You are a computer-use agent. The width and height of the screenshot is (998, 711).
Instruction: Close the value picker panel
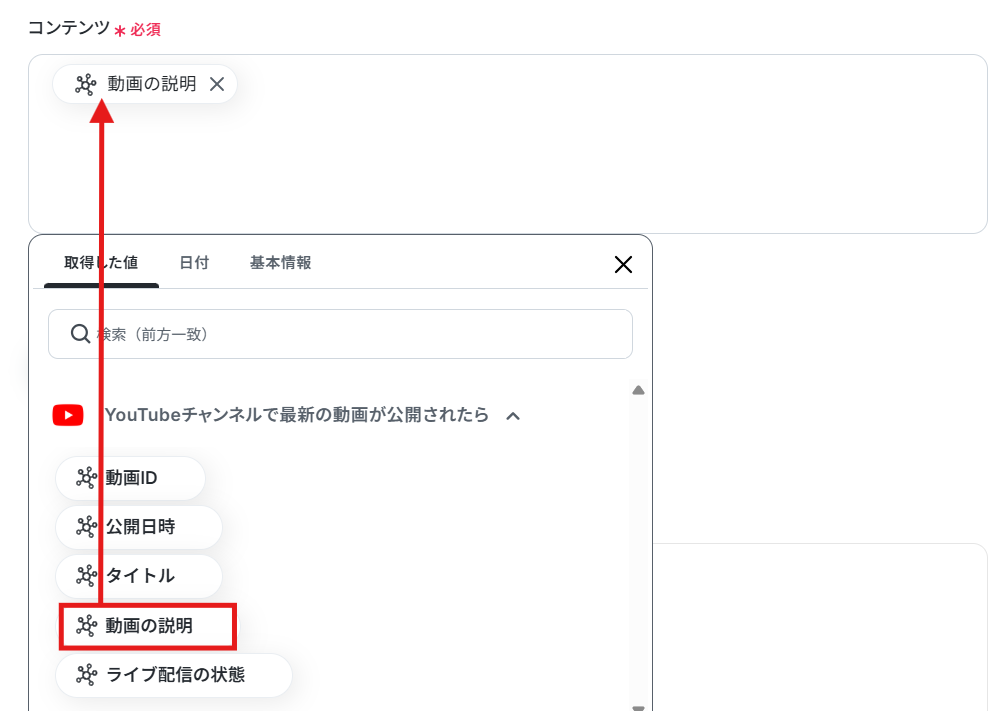pos(623,264)
